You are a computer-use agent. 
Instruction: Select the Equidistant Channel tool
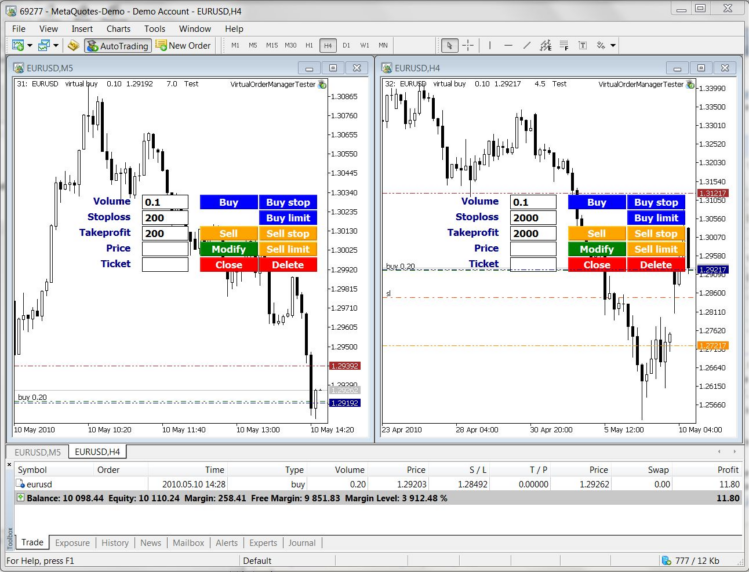[546, 46]
